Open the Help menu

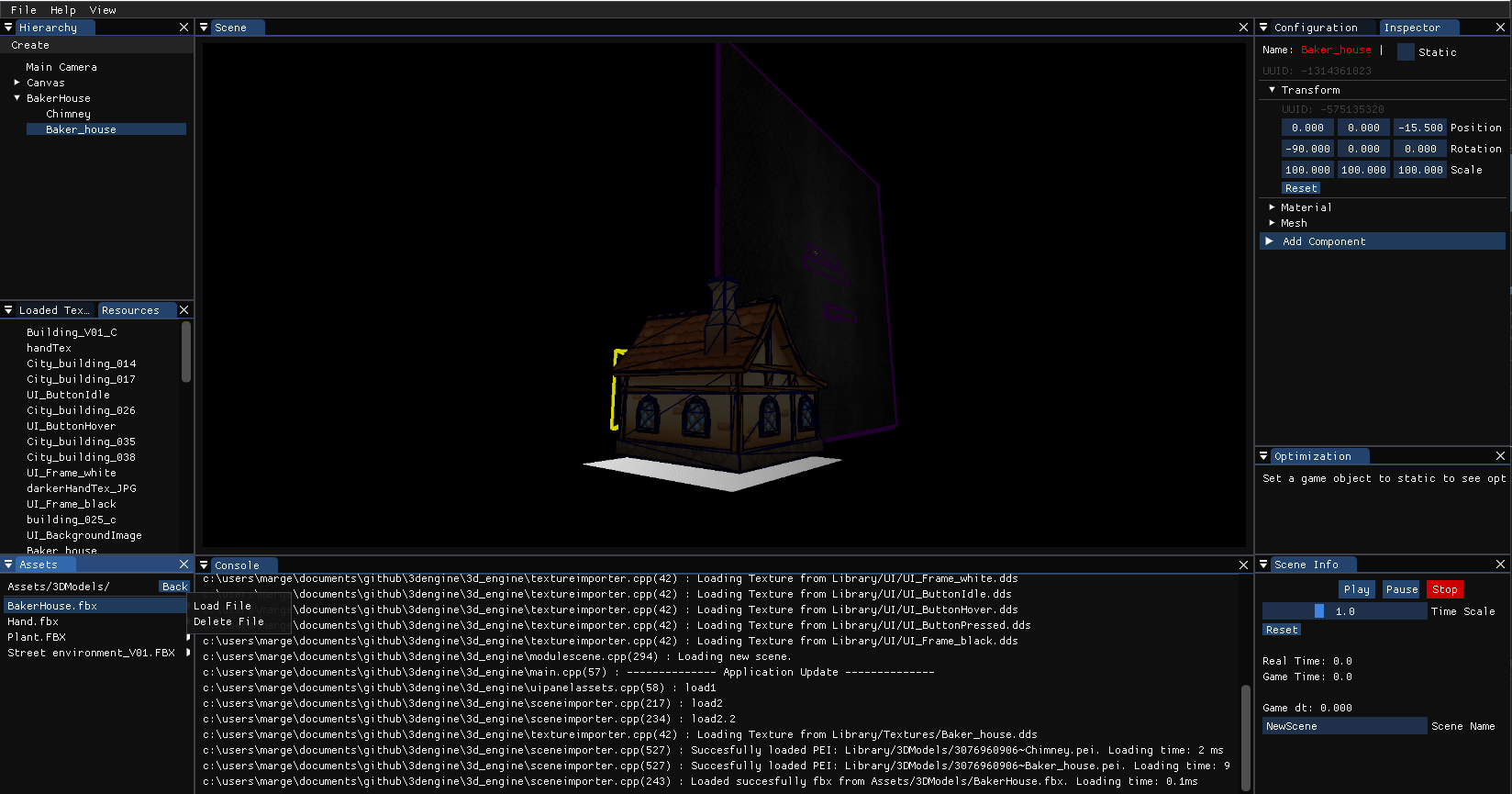pos(63,10)
